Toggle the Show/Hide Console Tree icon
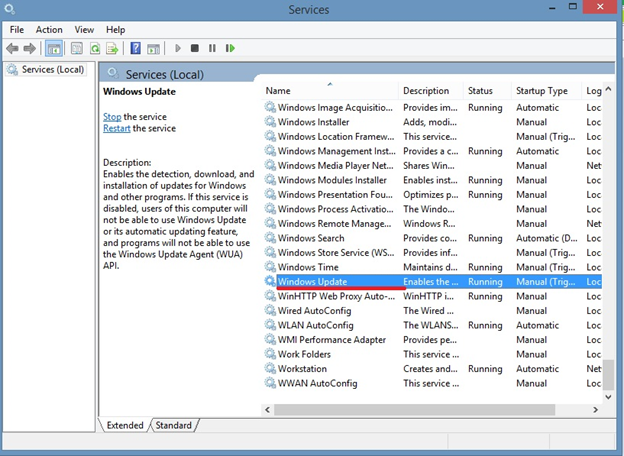The height and width of the screenshot is (456, 624). [x=54, y=49]
